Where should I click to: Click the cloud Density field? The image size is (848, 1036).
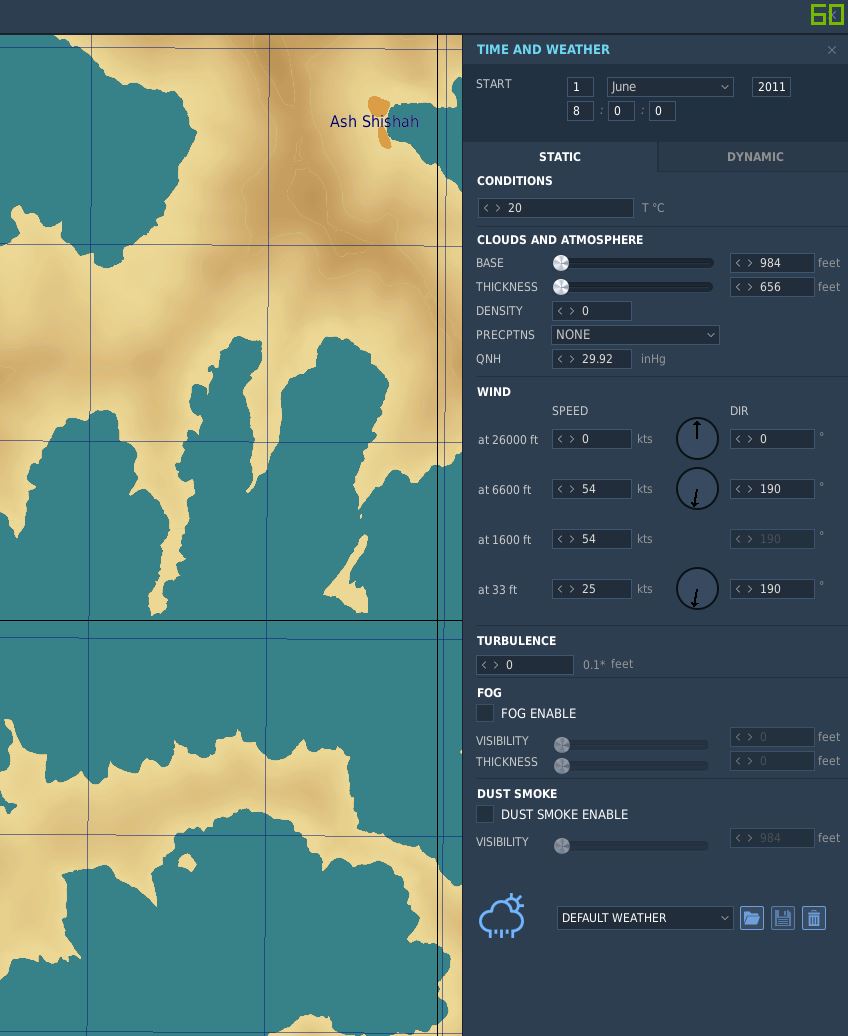point(591,311)
